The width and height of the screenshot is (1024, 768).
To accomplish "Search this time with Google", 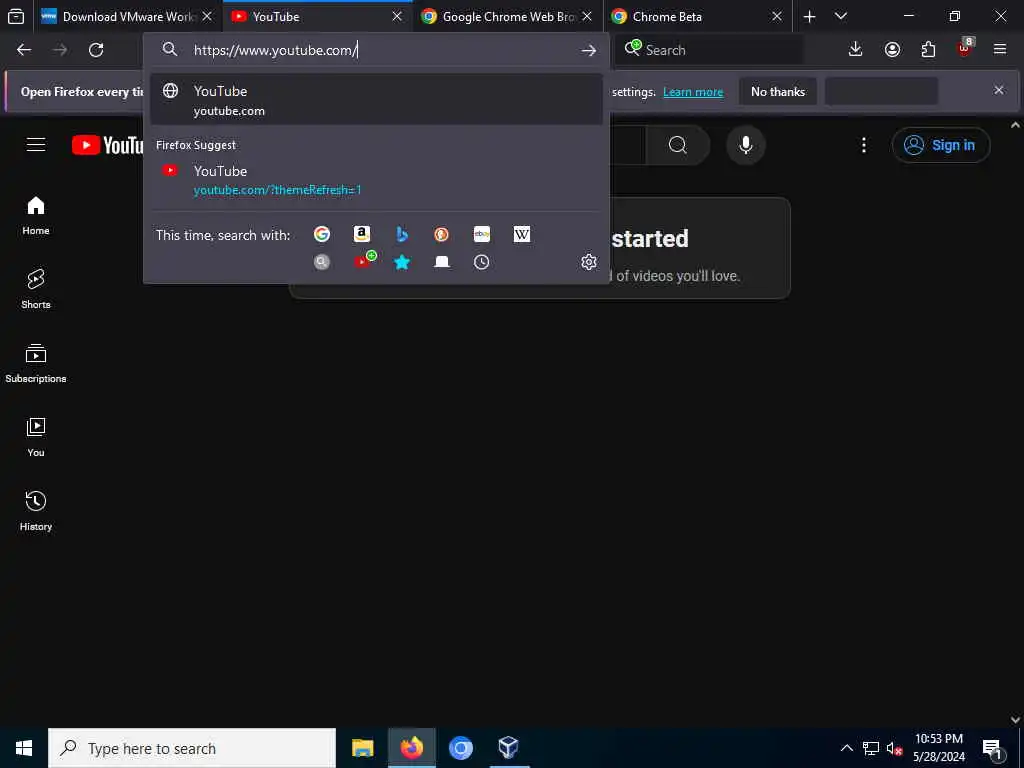I will 322,234.
